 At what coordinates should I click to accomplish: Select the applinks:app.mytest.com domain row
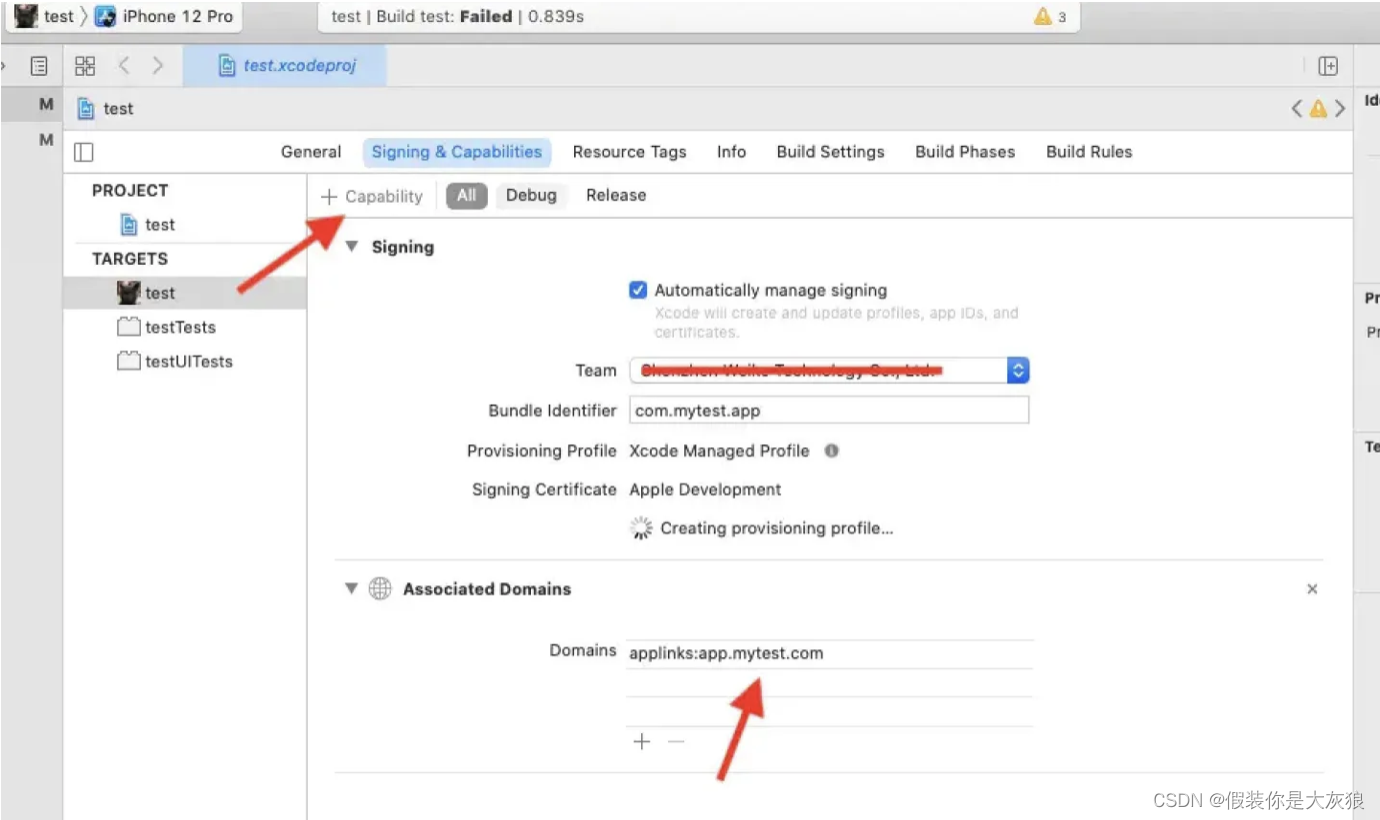point(830,654)
